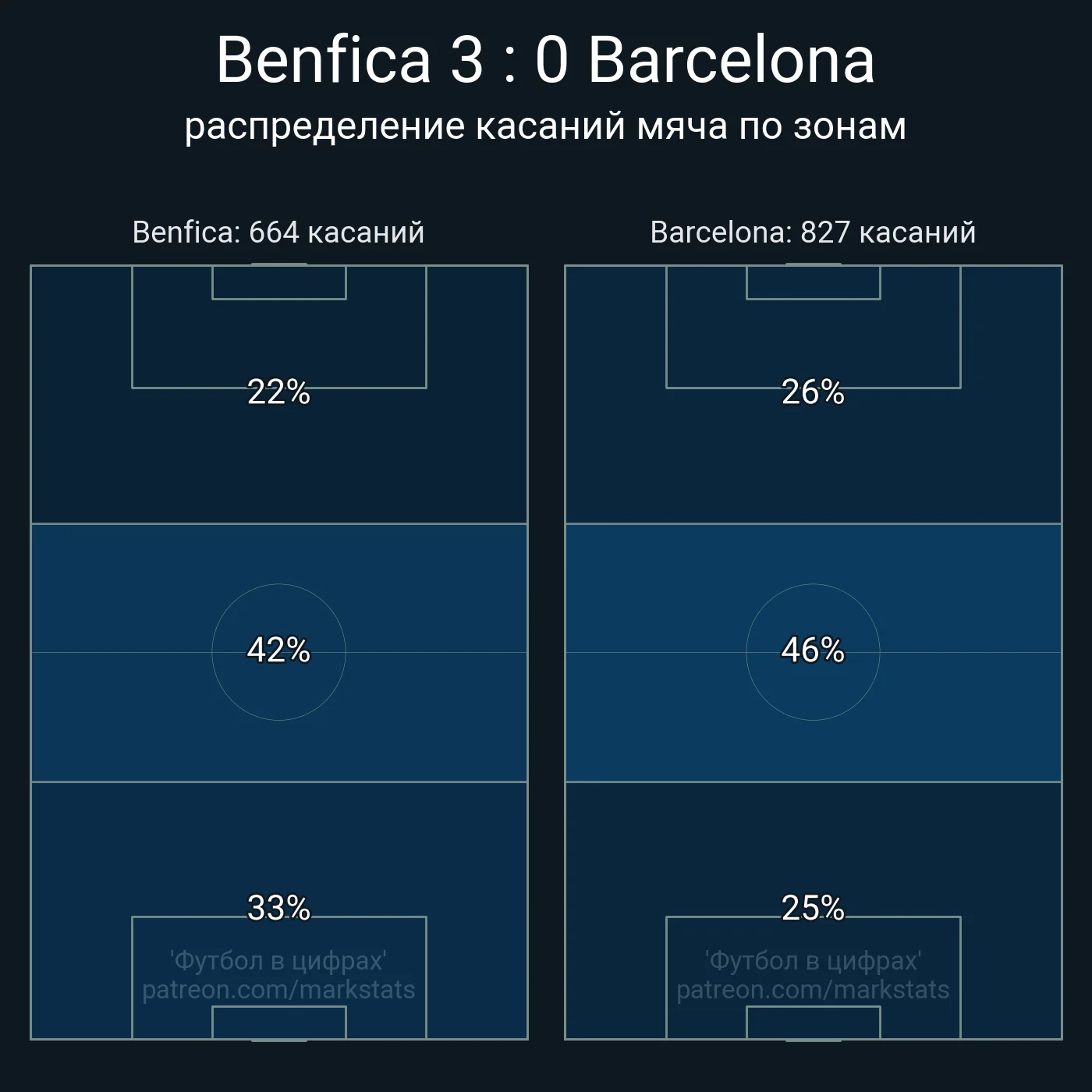Click Benfica's 33% zone label
The width and height of the screenshot is (1092, 1092).
278,908
